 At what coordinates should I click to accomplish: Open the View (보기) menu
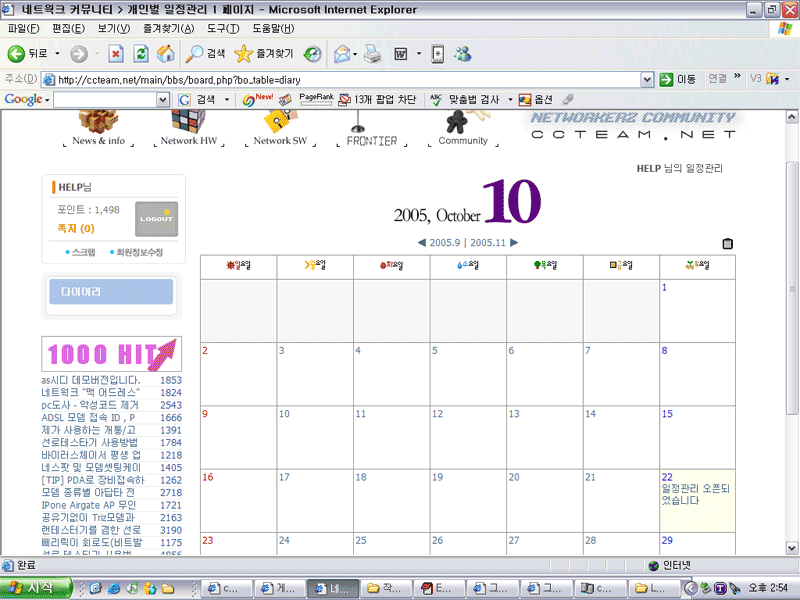click(114, 29)
